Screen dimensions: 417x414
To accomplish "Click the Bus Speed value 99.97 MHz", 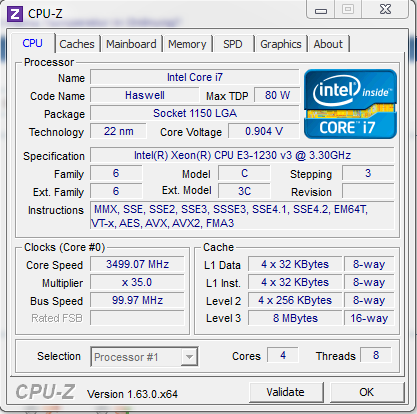I will [x=137, y=300].
